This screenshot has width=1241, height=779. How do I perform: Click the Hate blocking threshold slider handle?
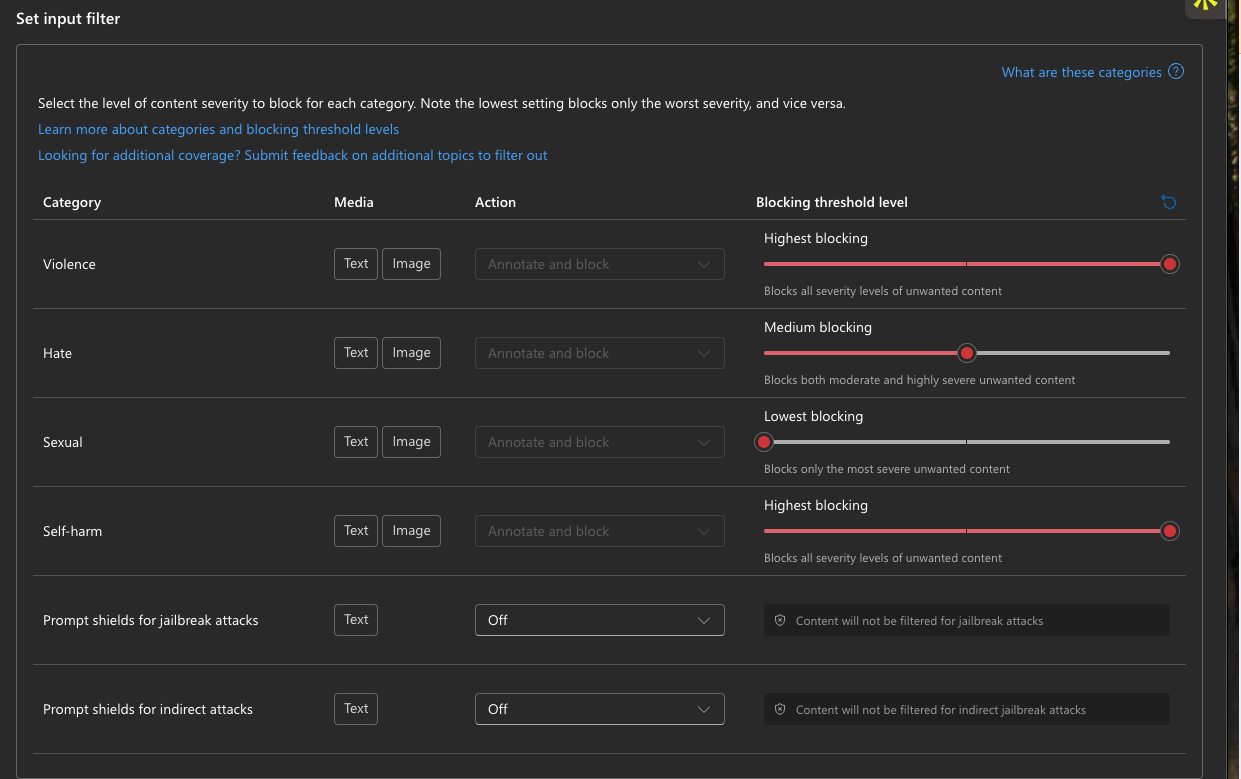point(966,353)
